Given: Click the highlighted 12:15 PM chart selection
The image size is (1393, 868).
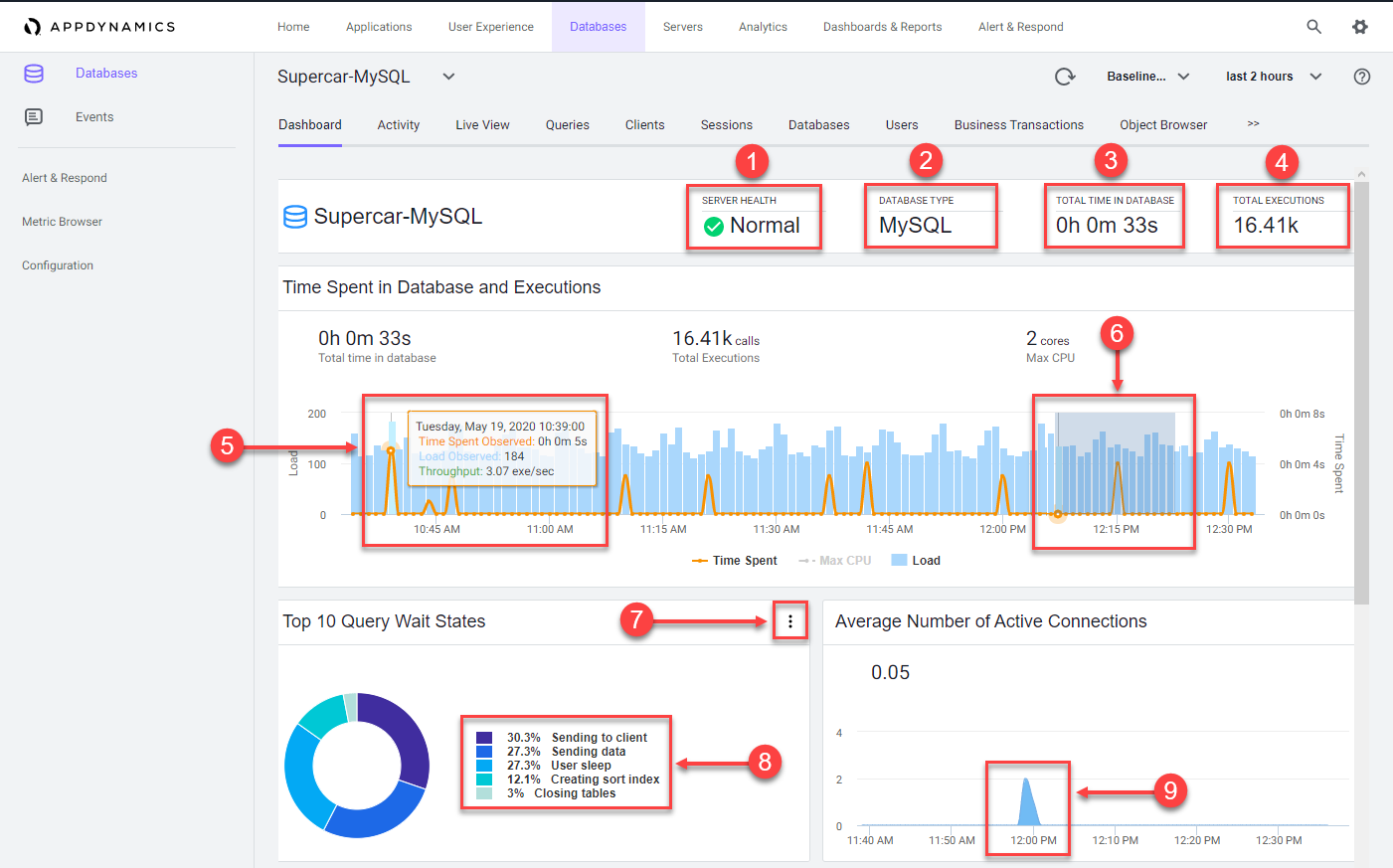Looking at the screenshot, I should point(1115,464).
